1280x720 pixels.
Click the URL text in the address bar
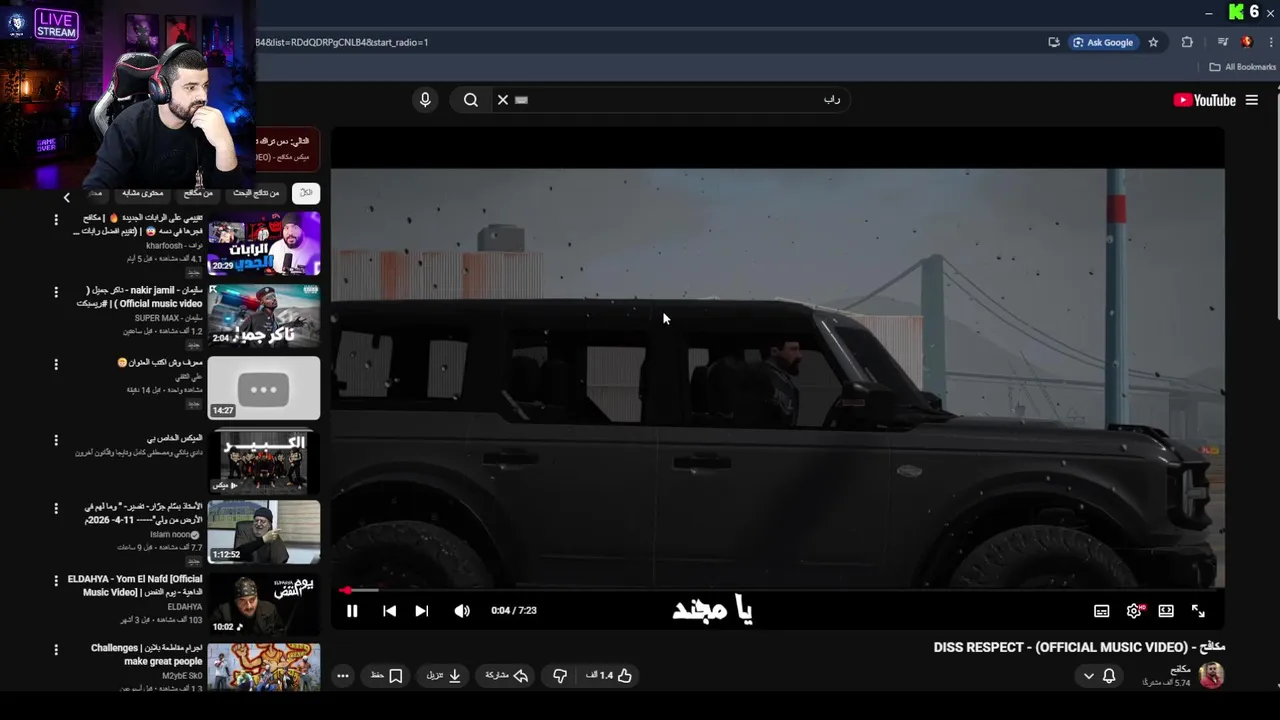pos(342,42)
